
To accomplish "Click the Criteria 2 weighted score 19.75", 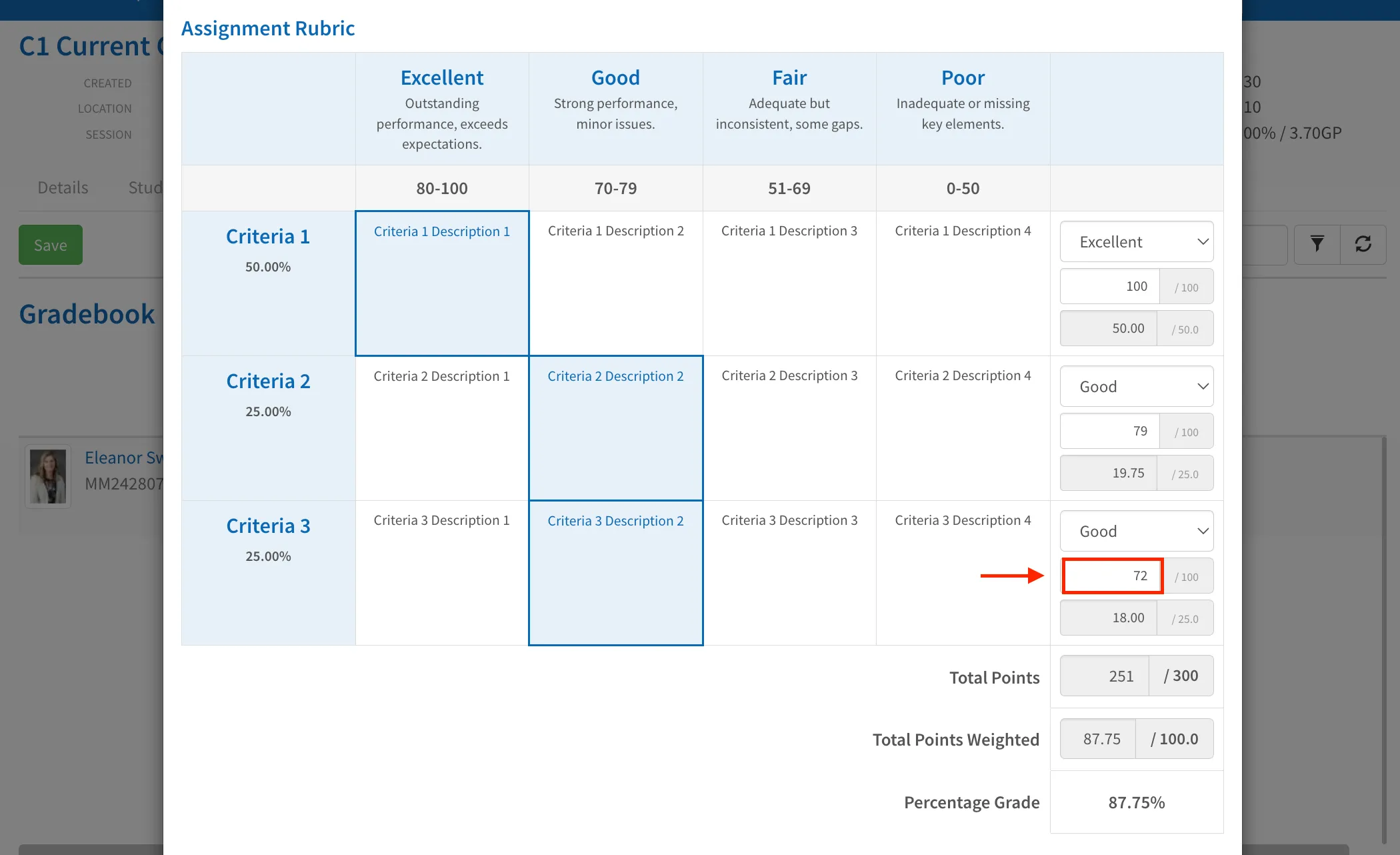I will click(x=1109, y=473).
